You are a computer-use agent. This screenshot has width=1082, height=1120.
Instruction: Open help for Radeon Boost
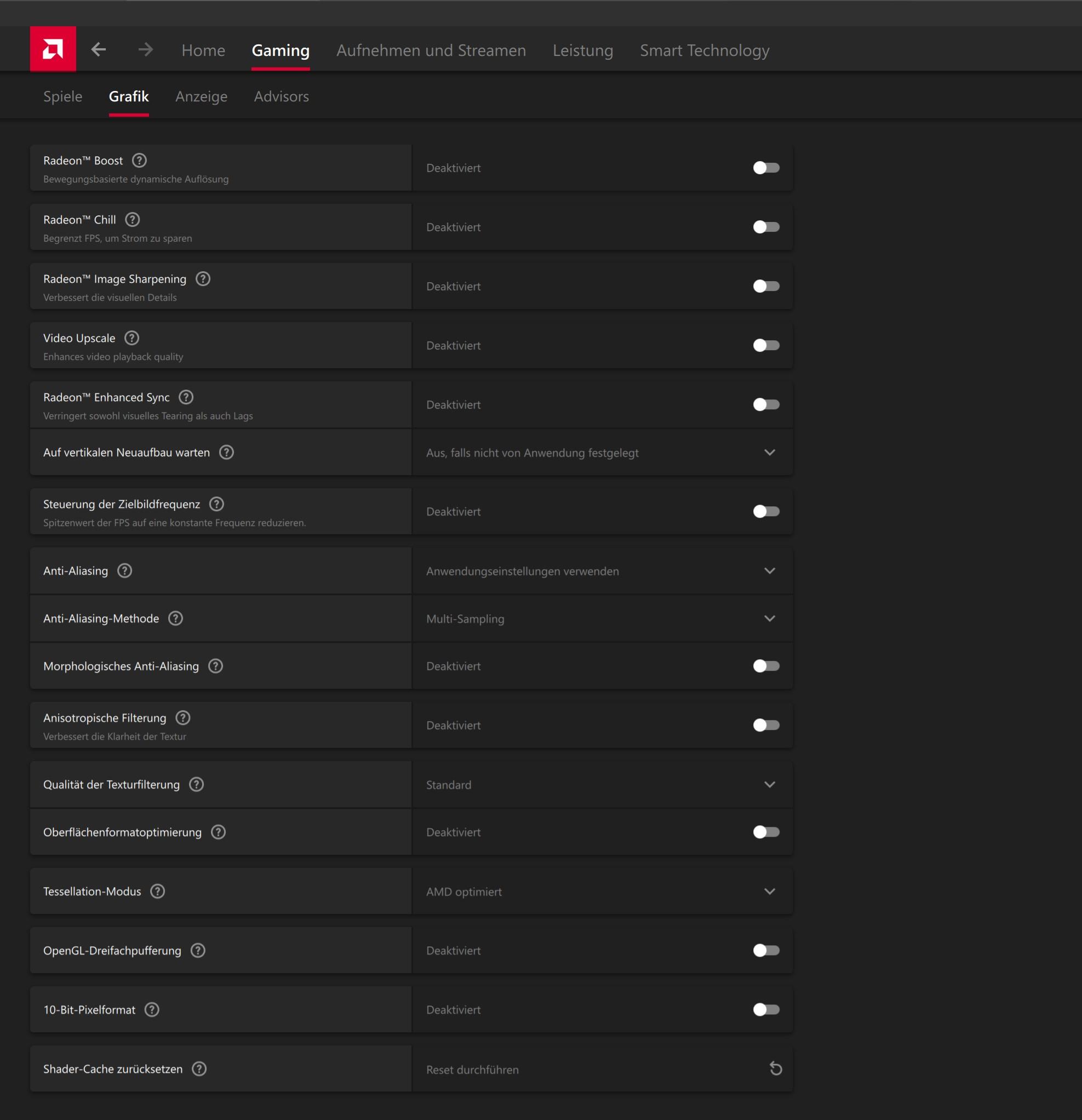pyautogui.click(x=139, y=161)
